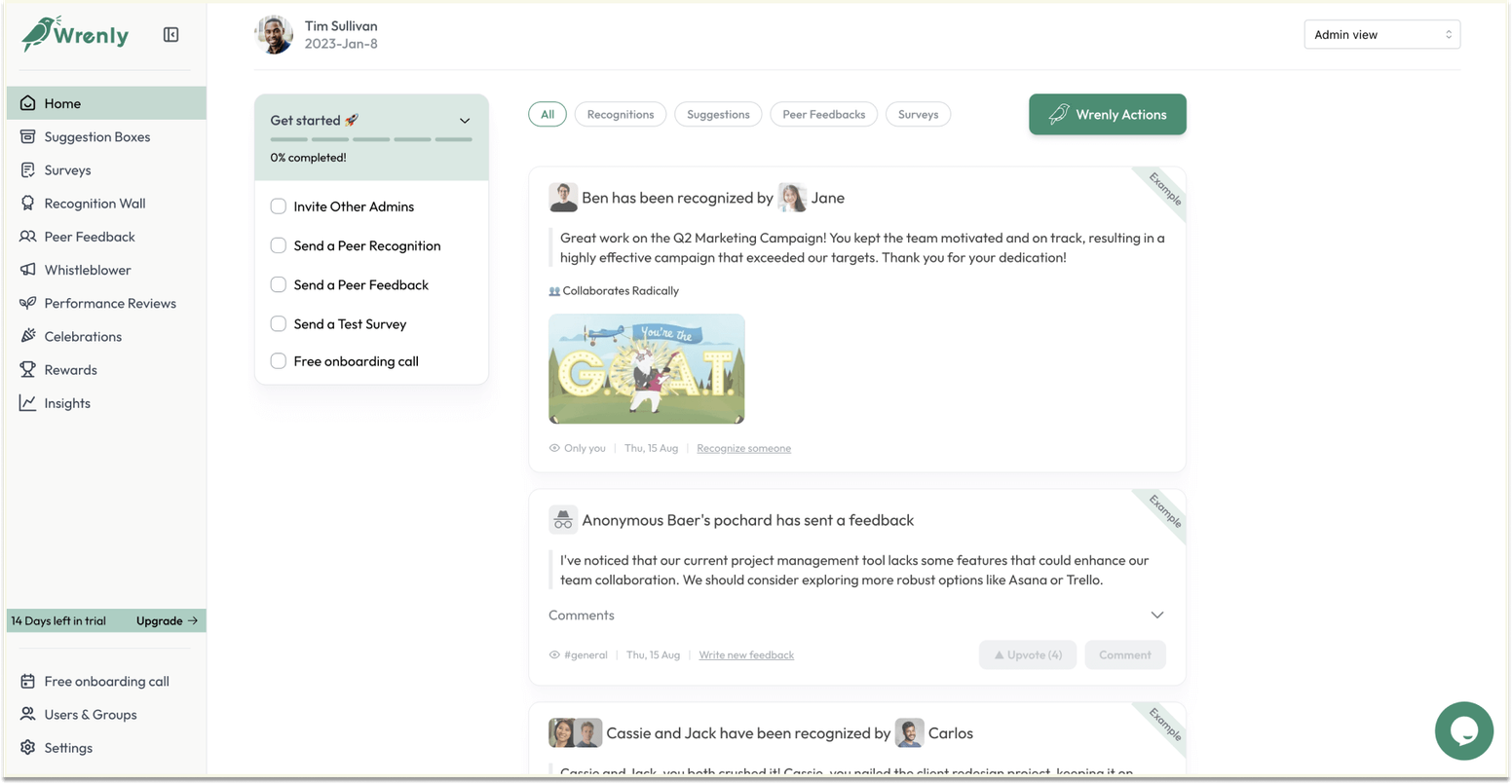
Task: Open the chat support bubble
Action: coord(1463,730)
